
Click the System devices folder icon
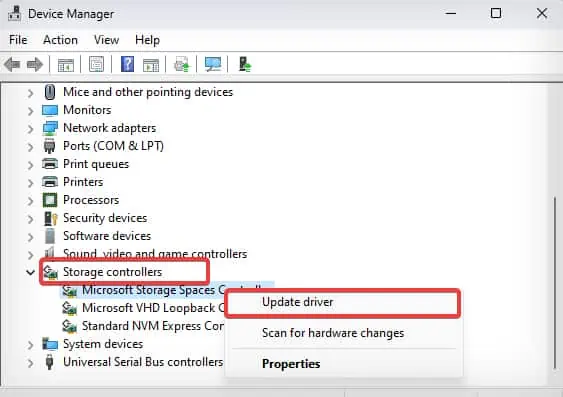click(50, 344)
